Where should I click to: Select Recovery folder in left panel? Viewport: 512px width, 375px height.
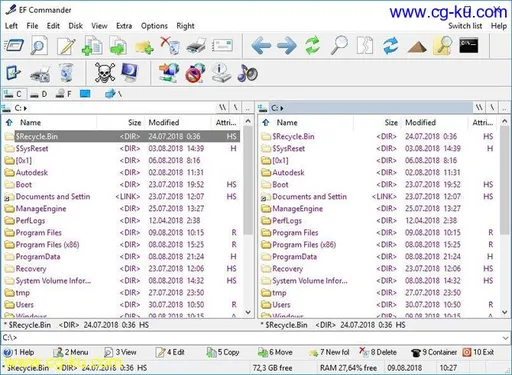tap(122, 268)
